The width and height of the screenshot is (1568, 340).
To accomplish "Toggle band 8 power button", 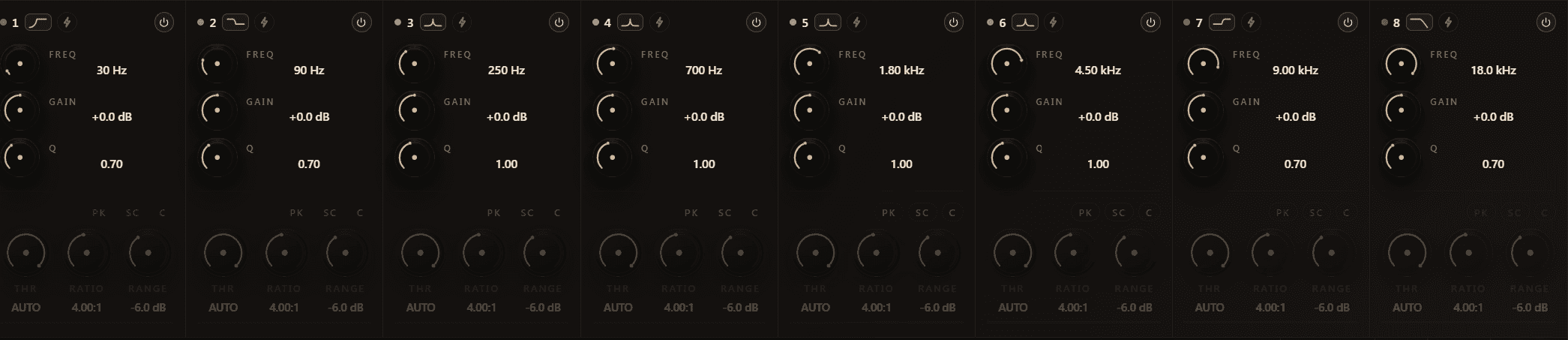I will point(1545,23).
